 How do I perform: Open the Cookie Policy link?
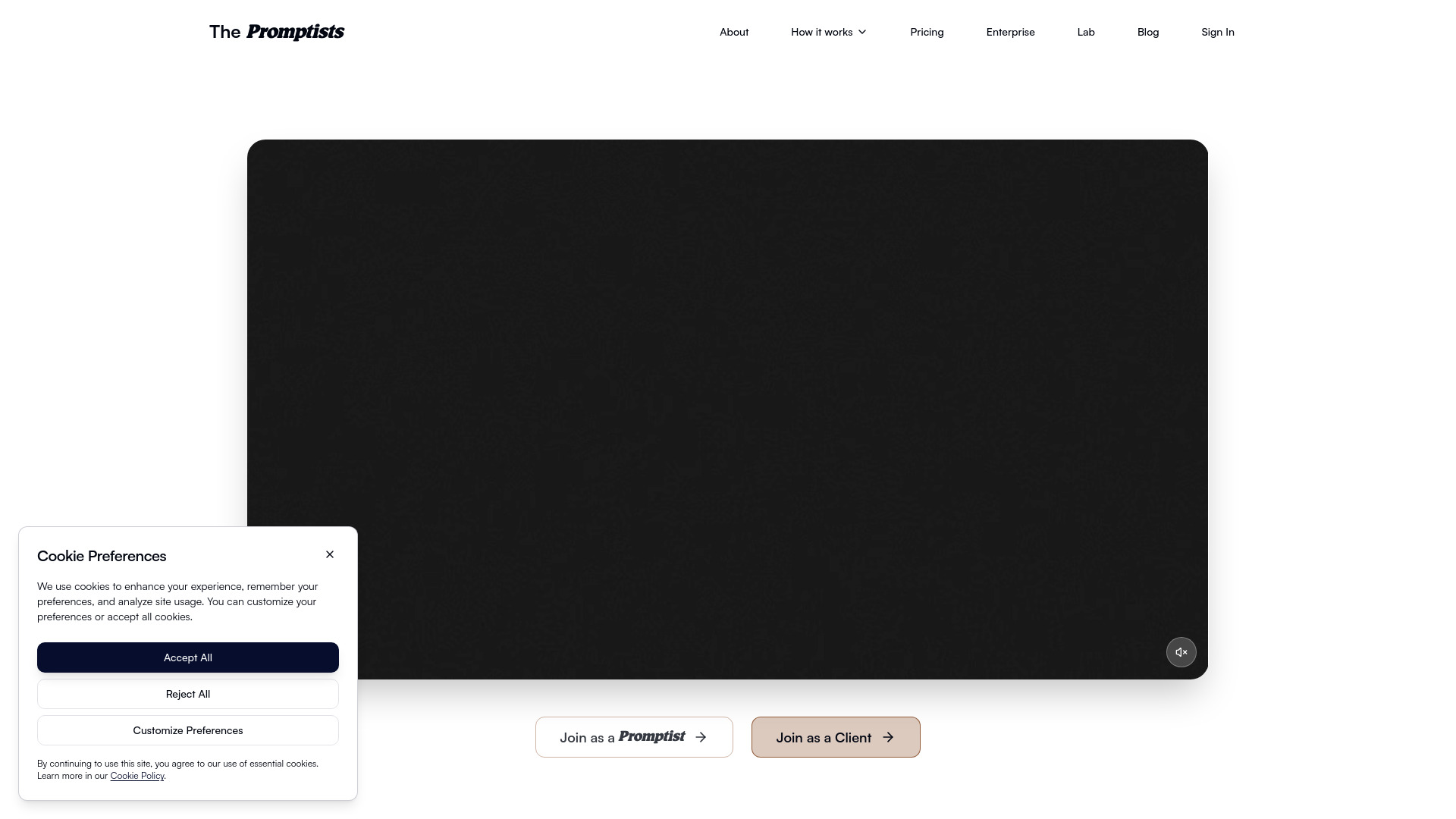pyautogui.click(x=137, y=776)
